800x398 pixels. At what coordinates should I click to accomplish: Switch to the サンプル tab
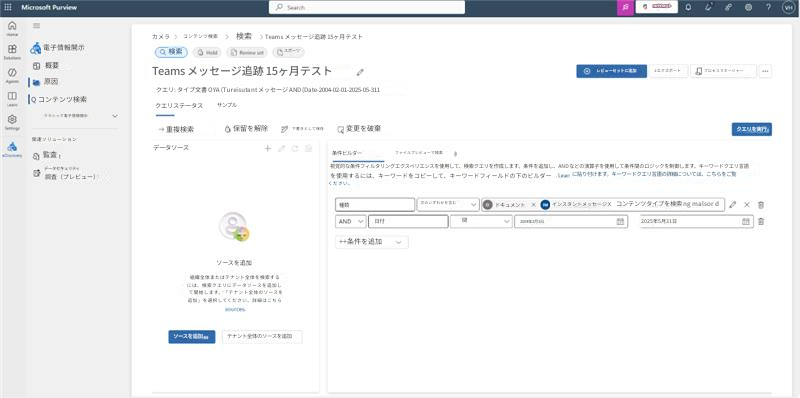point(227,105)
